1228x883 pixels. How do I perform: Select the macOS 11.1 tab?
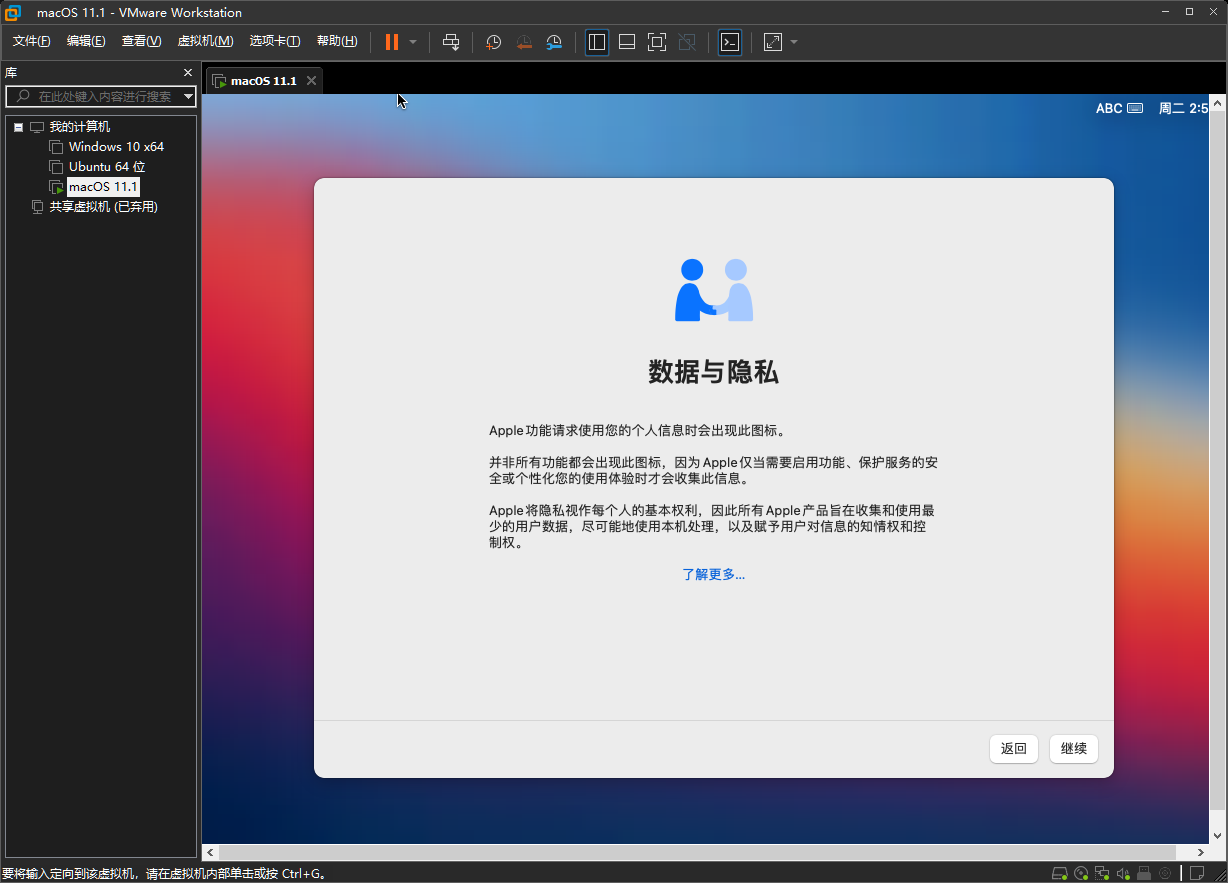(x=263, y=81)
